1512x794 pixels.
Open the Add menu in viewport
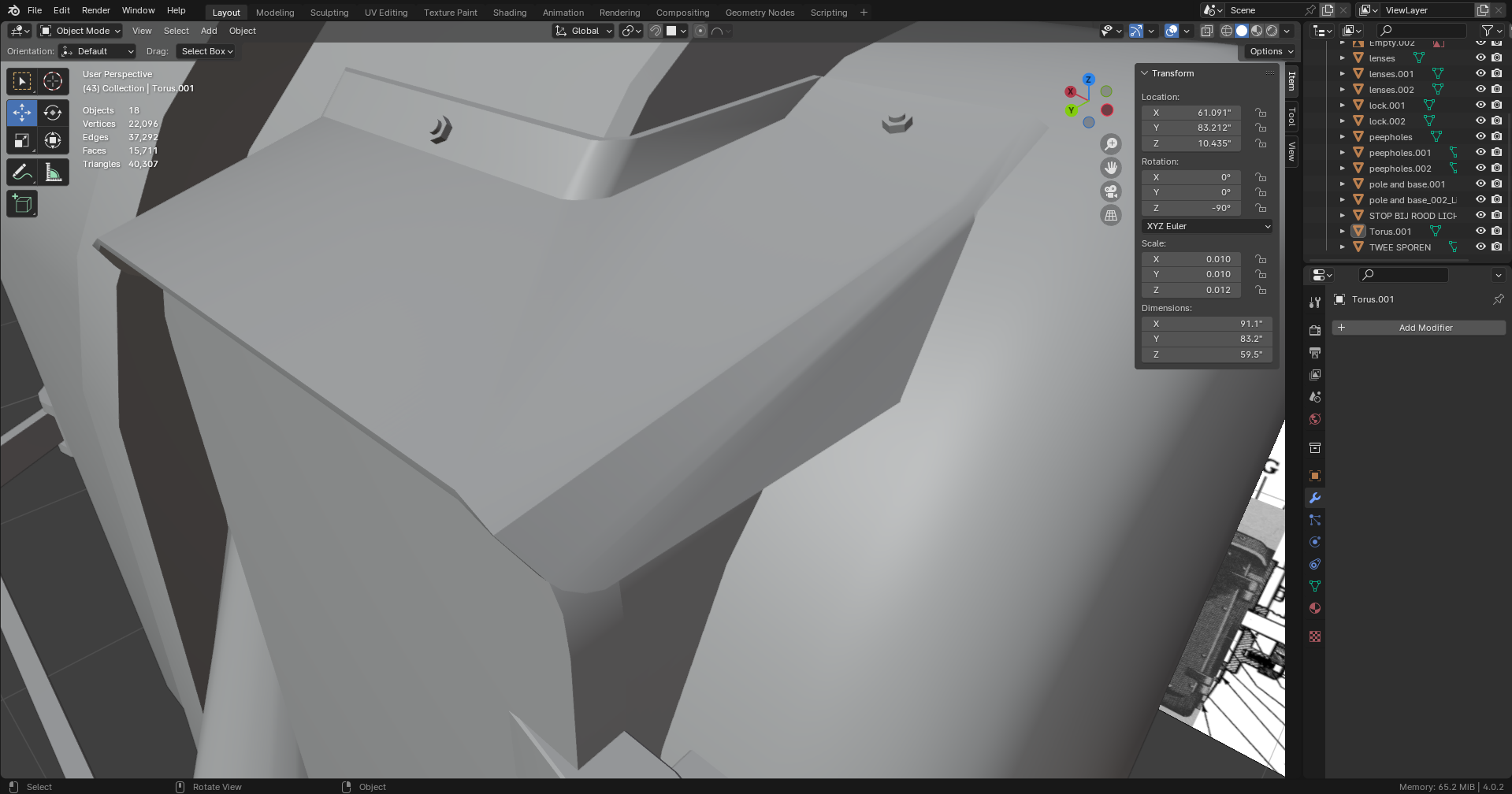tap(209, 31)
